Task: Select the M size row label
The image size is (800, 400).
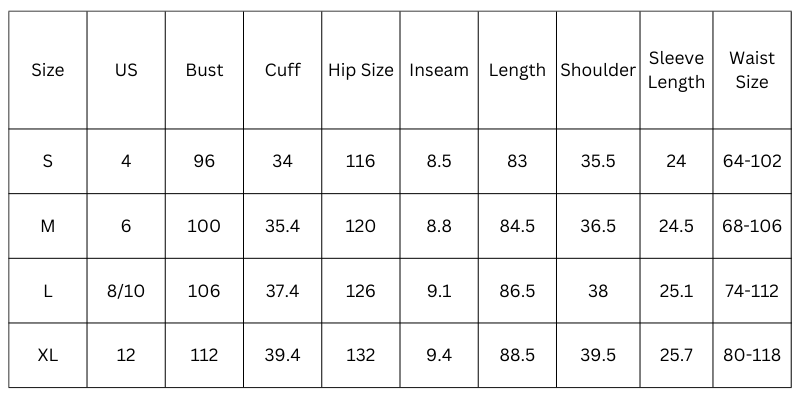Action: pos(47,226)
